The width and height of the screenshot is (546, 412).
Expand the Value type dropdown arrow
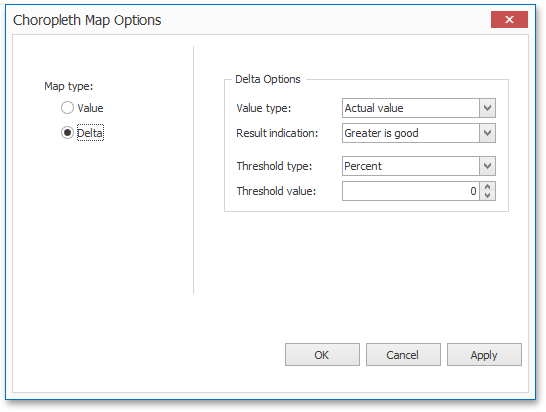click(x=487, y=108)
